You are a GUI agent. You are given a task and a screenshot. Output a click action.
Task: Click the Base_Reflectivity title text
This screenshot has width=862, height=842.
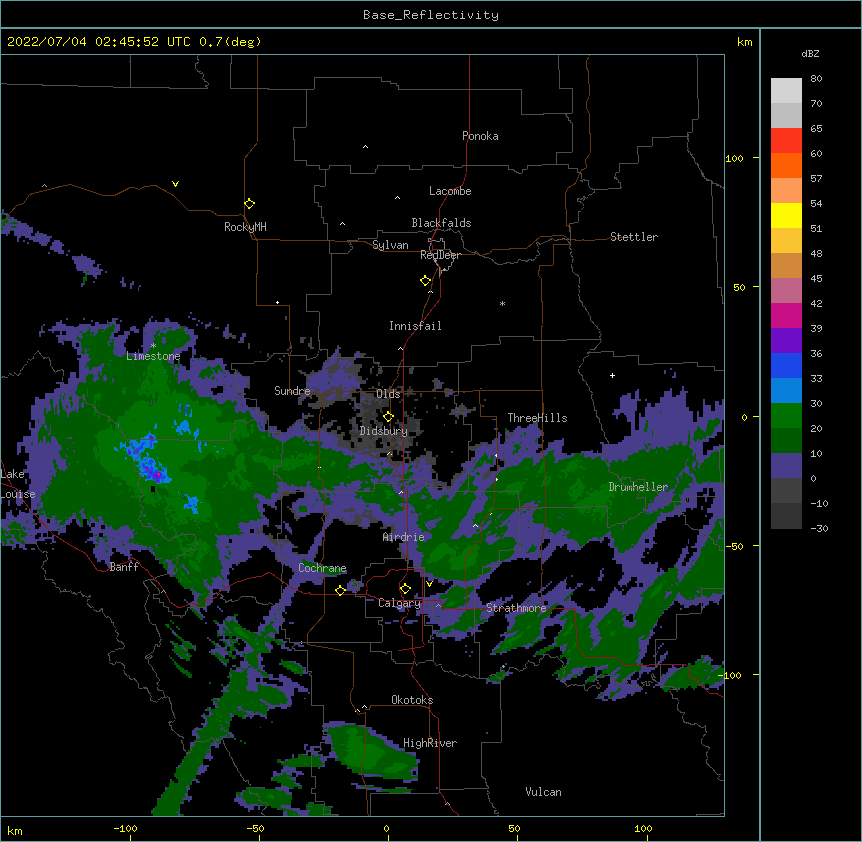(x=431, y=15)
